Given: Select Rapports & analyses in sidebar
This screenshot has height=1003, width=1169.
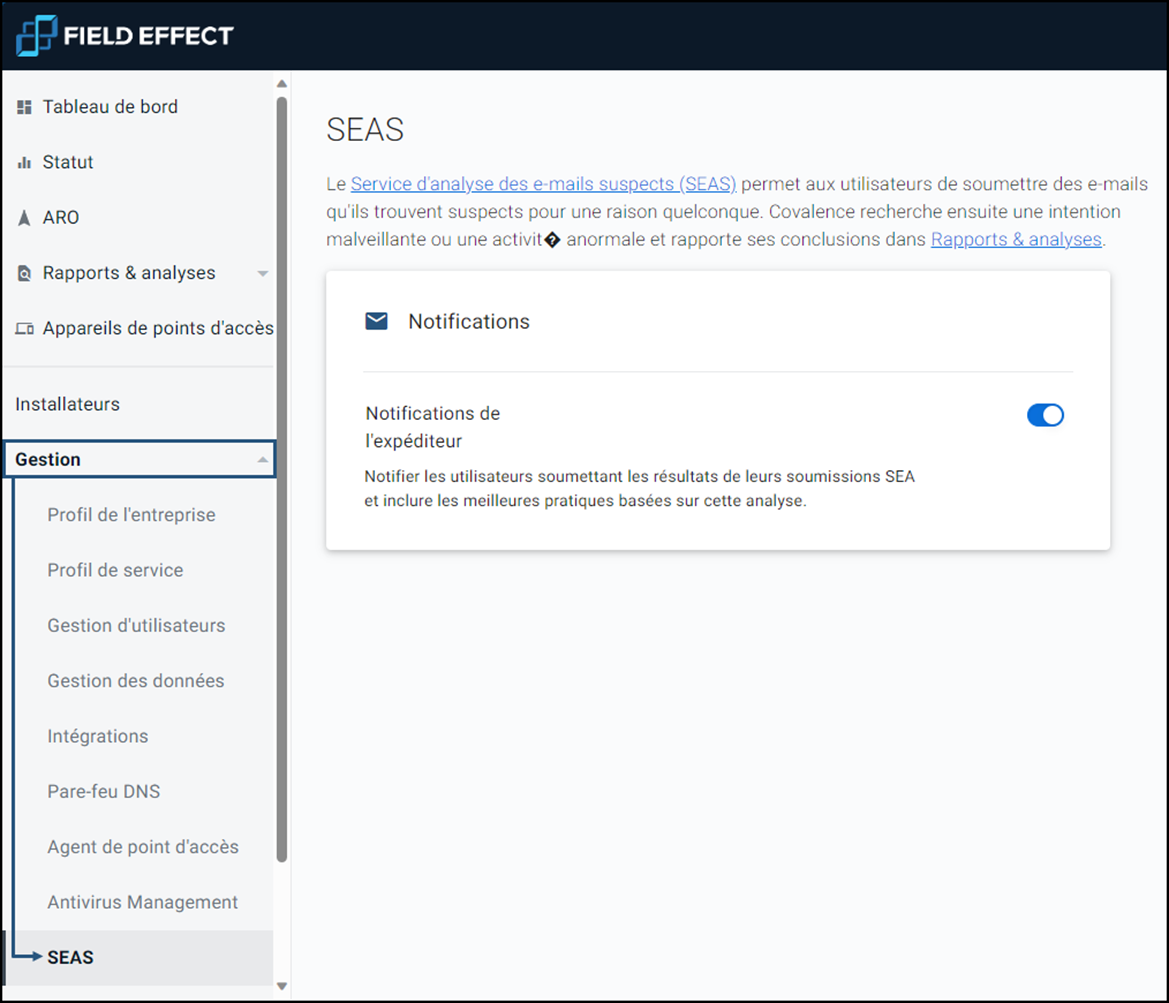Looking at the screenshot, I should [x=129, y=273].
